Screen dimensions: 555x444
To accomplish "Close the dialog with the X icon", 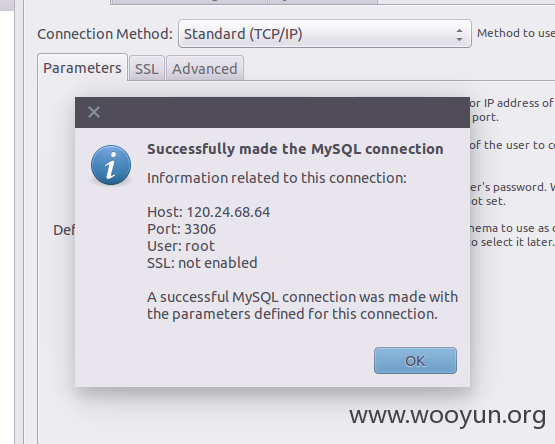I will pyautogui.click(x=94, y=112).
